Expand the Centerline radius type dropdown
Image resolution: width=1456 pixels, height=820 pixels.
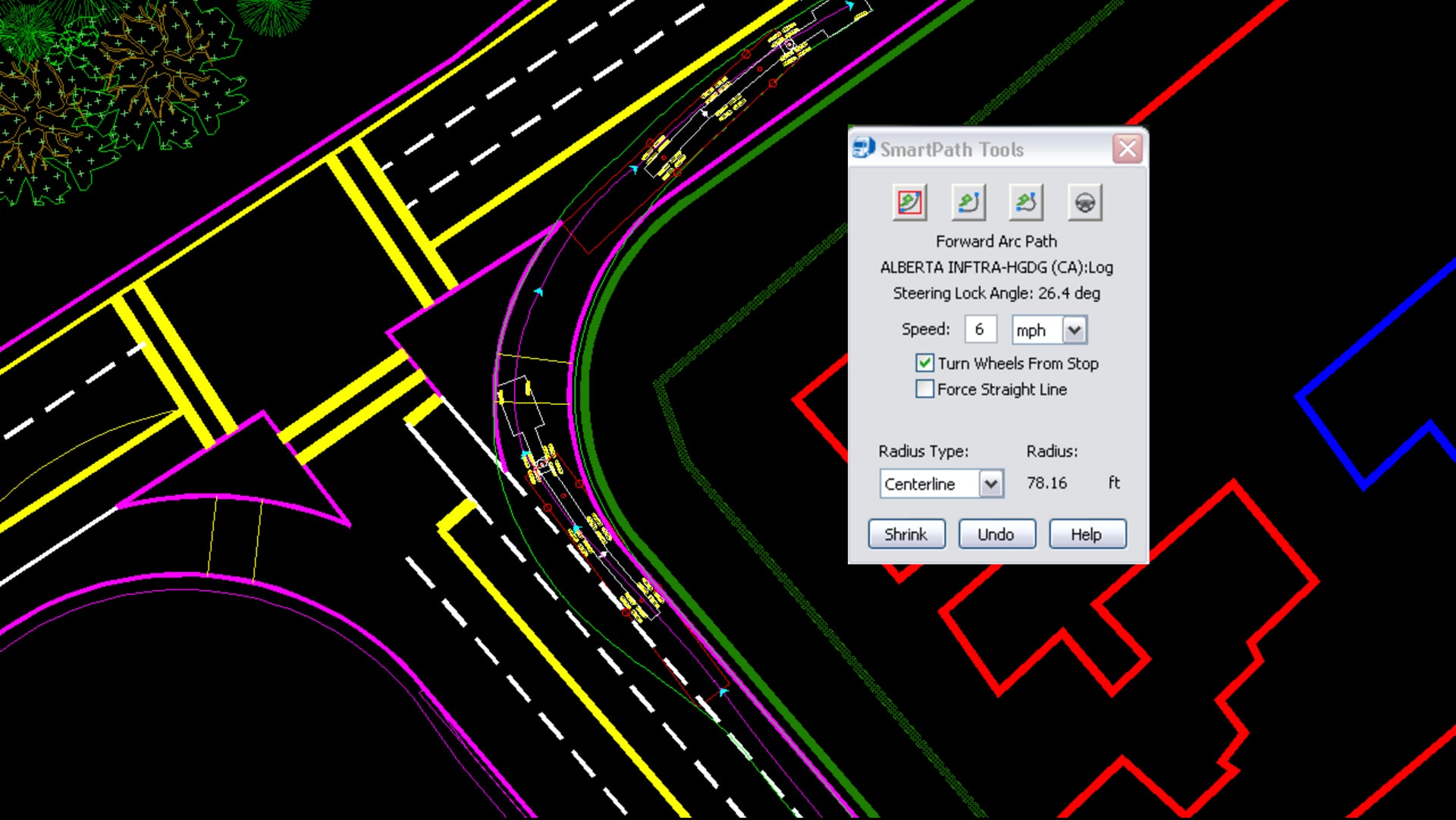(990, 484)
